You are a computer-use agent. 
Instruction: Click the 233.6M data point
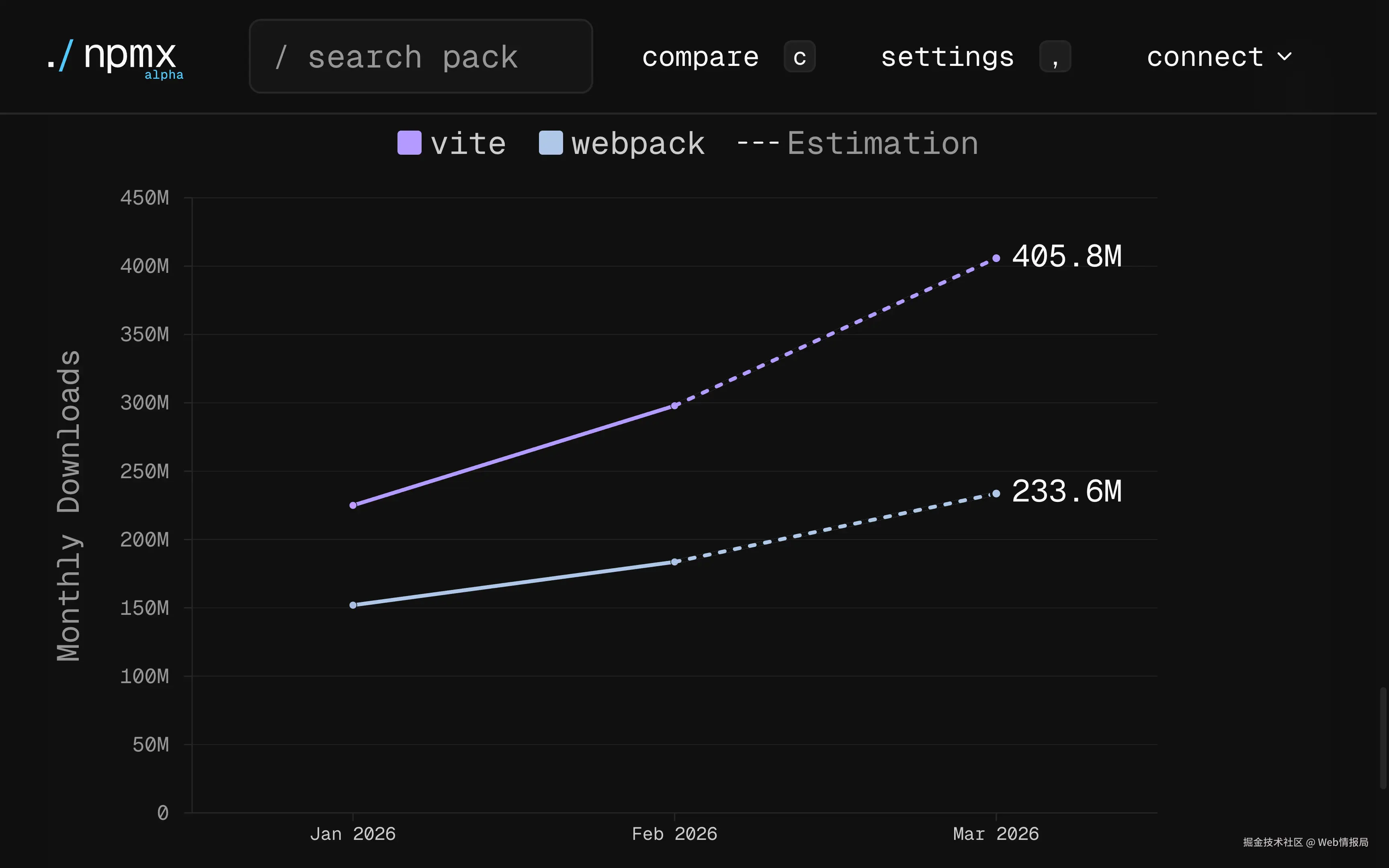coord(996,493)
